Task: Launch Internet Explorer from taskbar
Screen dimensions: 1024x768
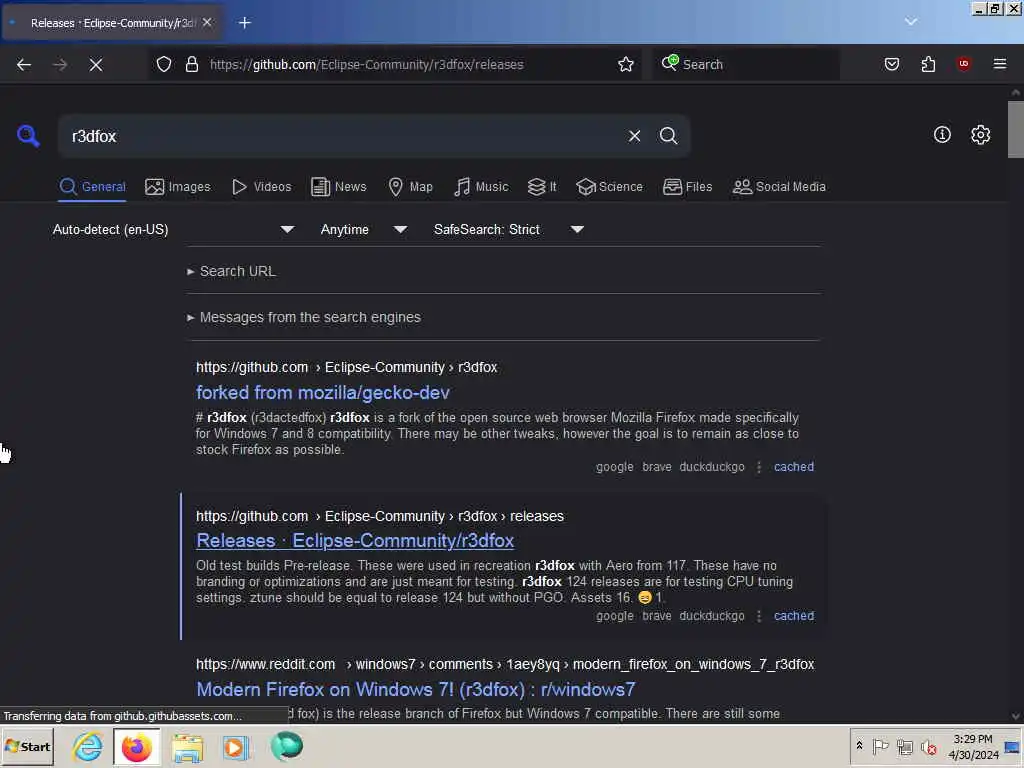Action: tap(88, 746)
